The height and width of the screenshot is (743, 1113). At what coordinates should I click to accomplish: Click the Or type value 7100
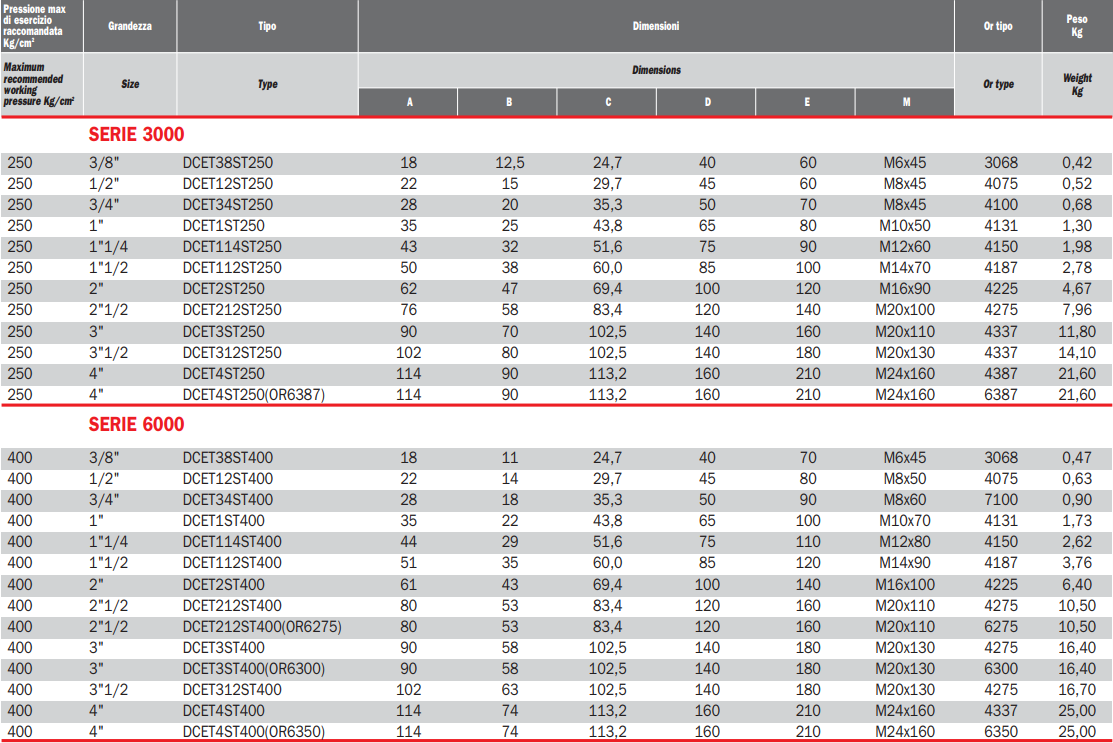tap(1000, 500)
